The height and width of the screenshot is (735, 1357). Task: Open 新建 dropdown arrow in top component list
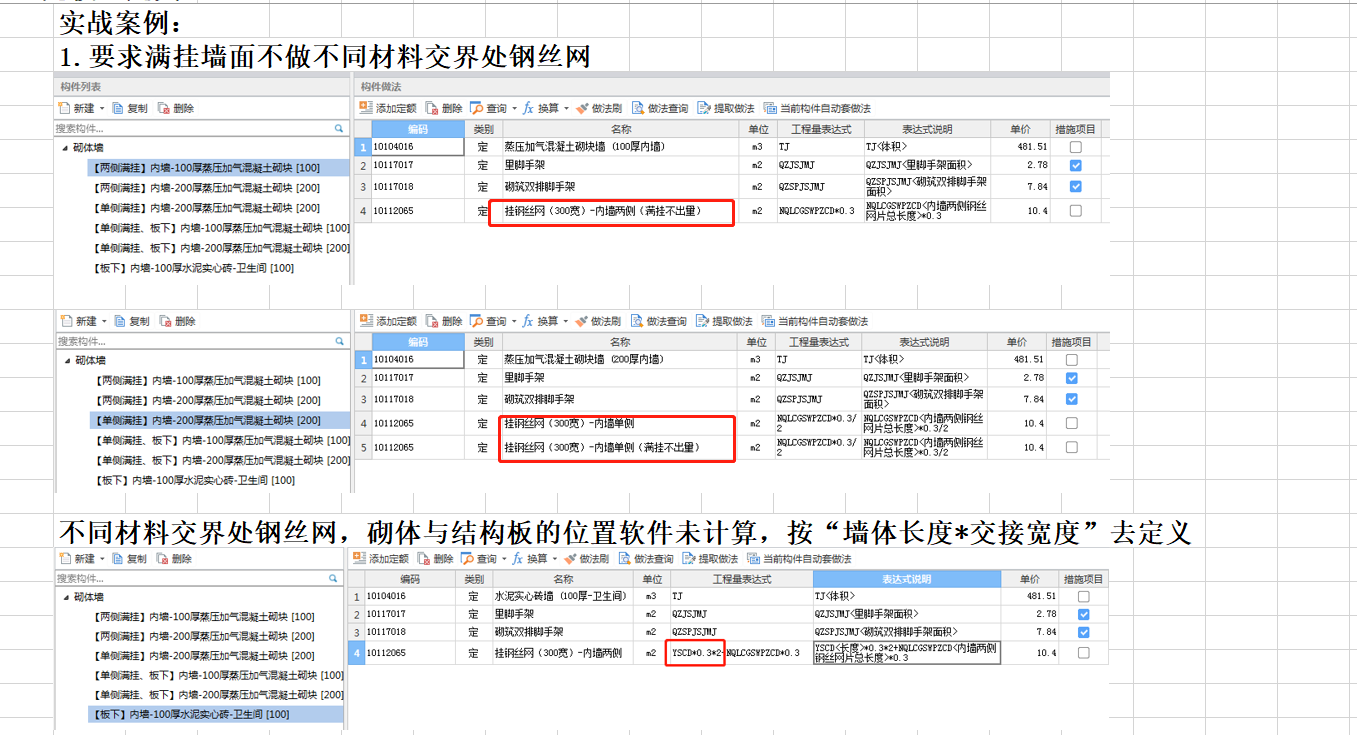coord(102,108)
